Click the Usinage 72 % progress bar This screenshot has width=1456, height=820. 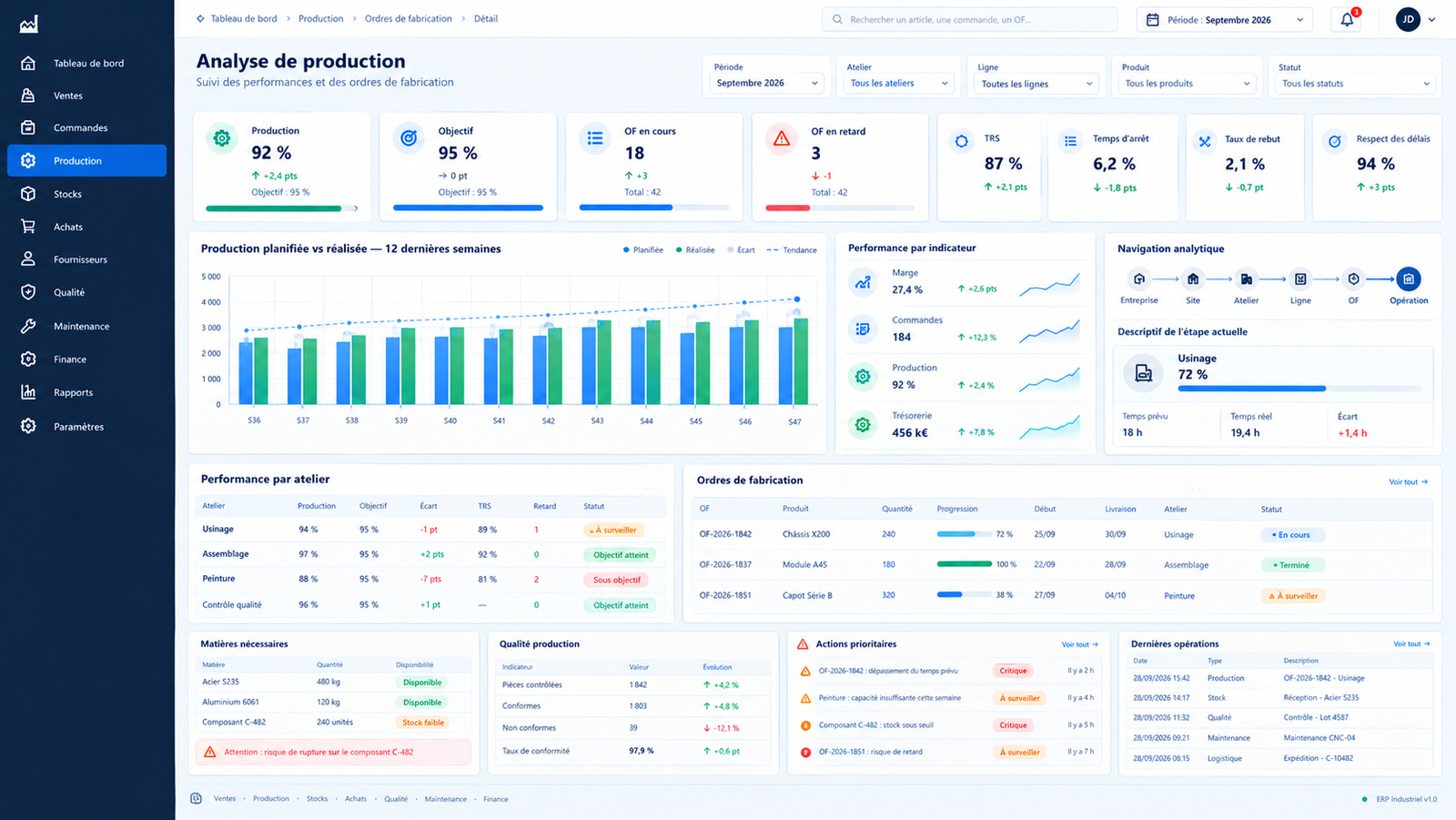[1299, 389]
